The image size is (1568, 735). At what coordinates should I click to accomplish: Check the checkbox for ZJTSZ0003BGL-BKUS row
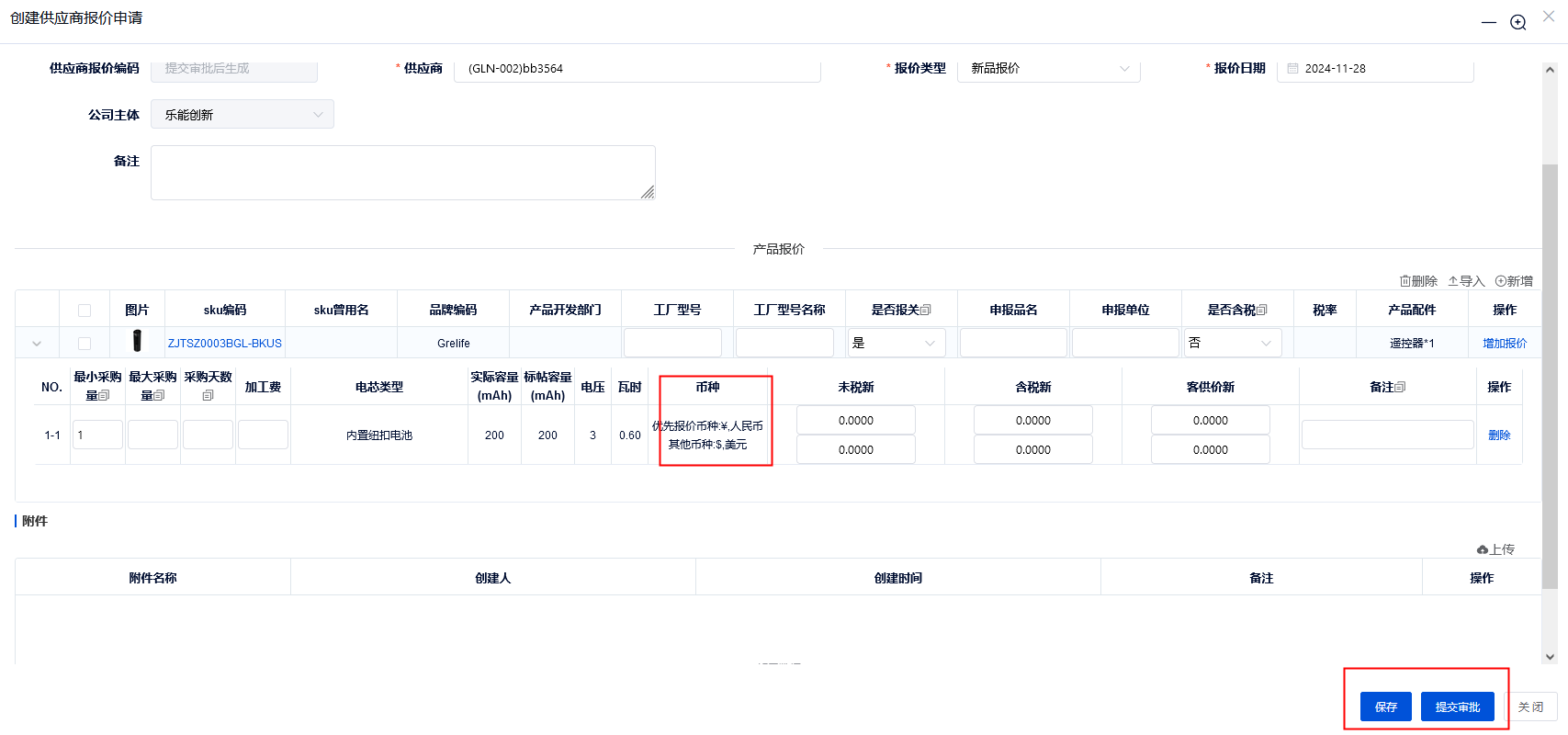point(85,344)
